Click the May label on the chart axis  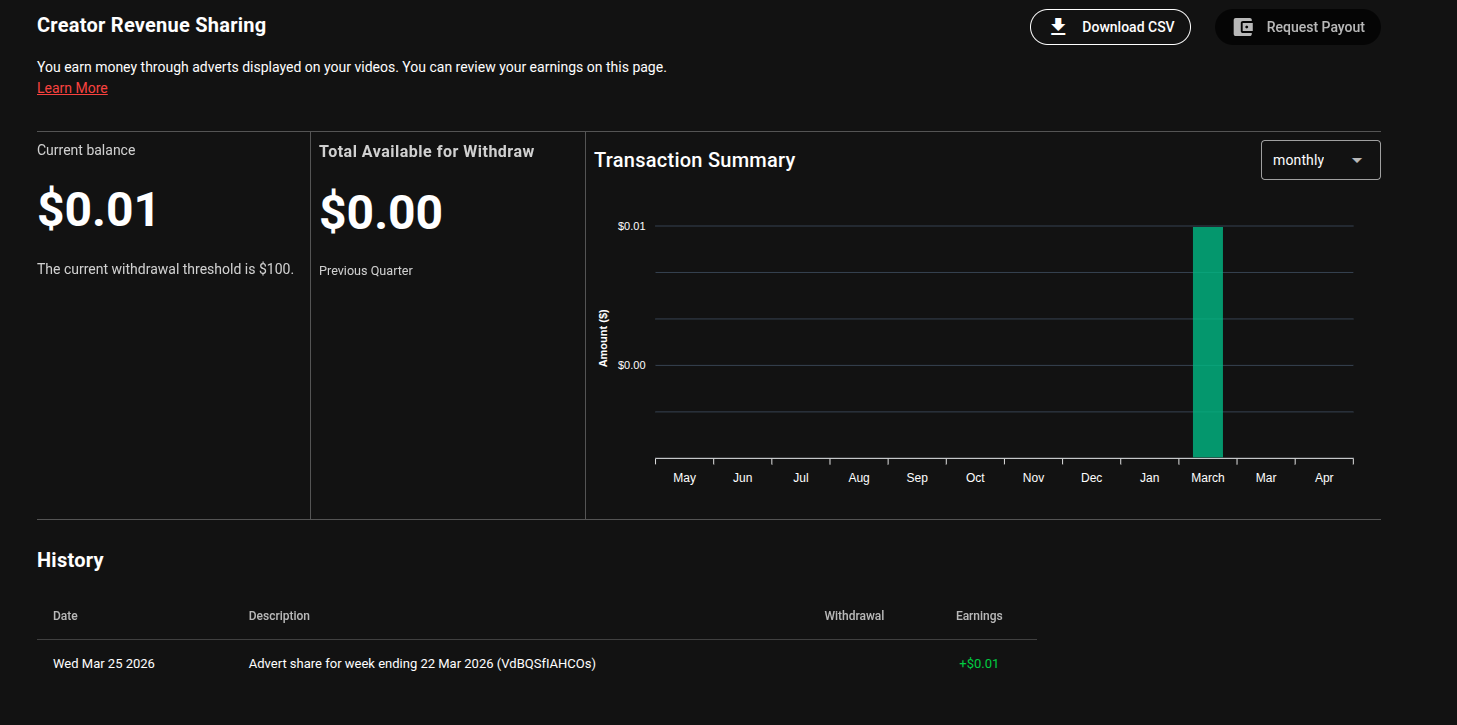point(684,478)
